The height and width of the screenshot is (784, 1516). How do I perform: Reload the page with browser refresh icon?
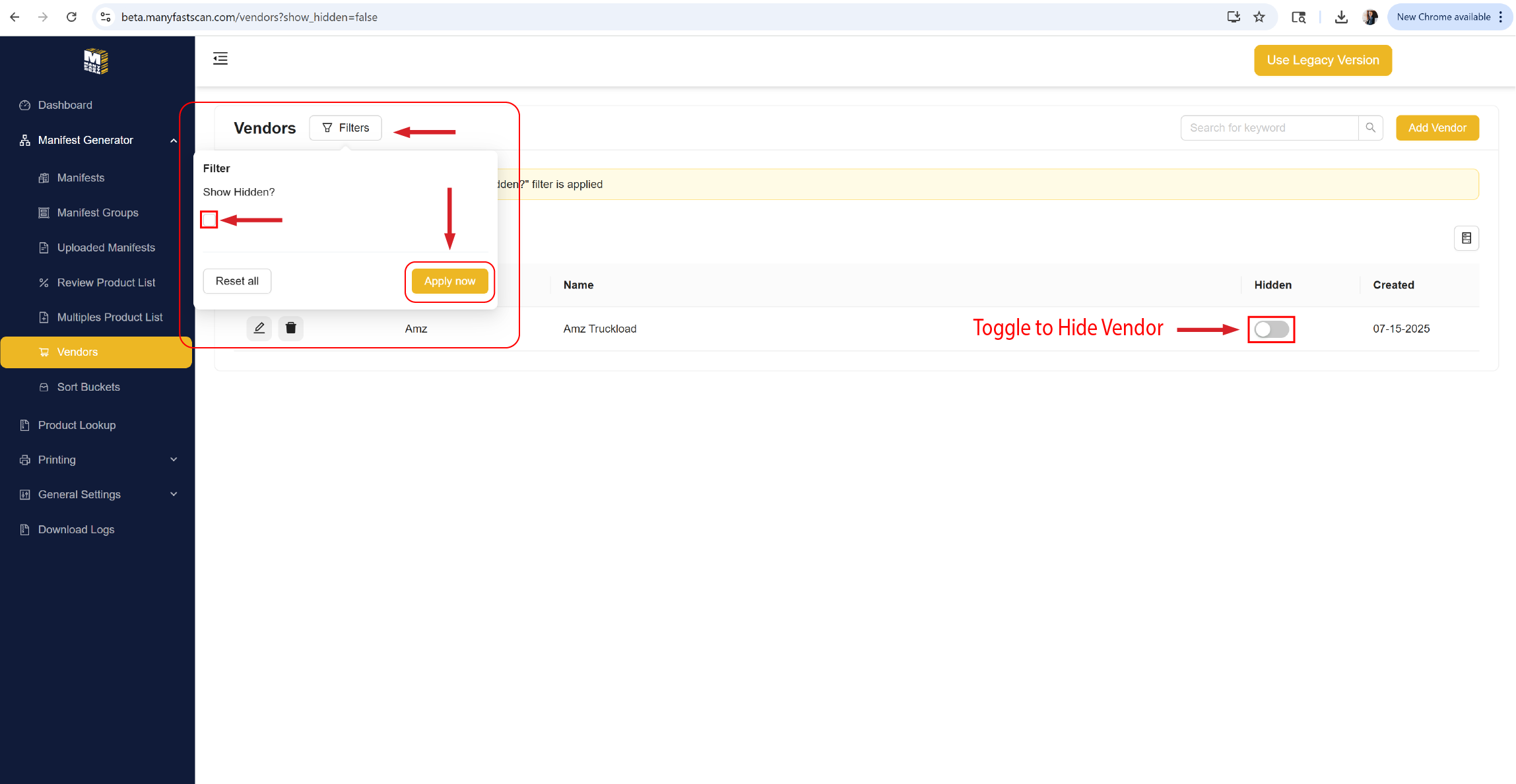click(71, 17)
